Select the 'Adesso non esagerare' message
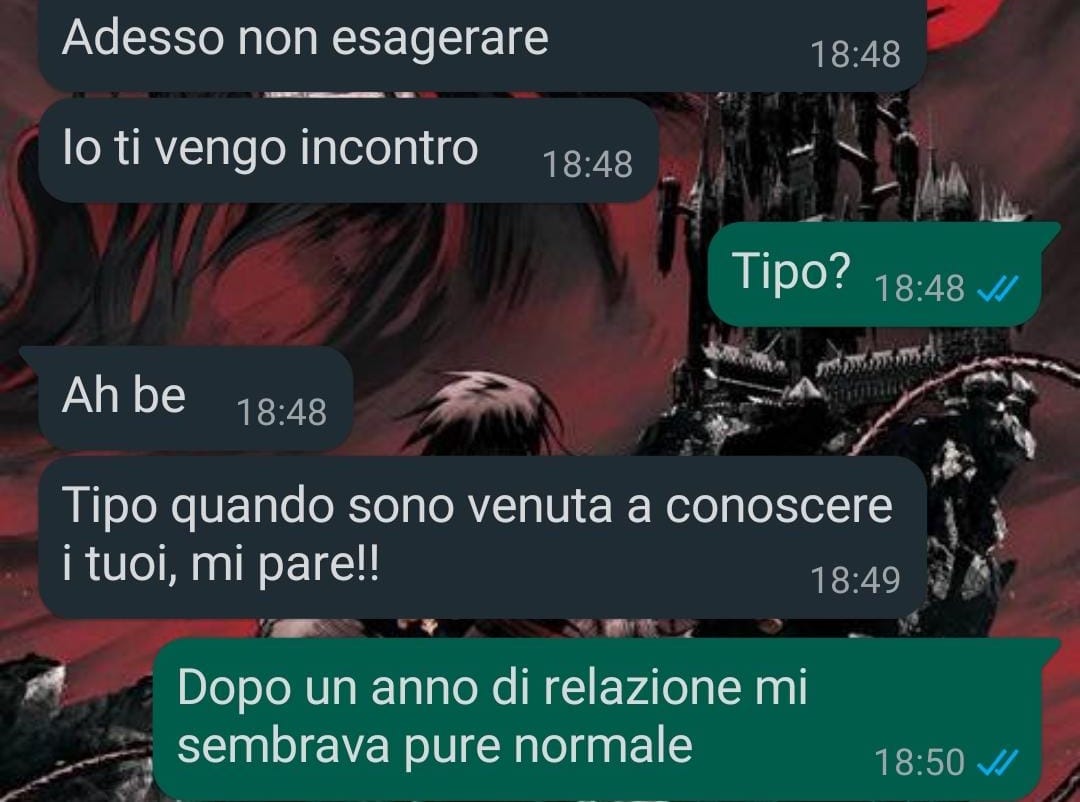The image size is (1080, 802). [481, 43]
